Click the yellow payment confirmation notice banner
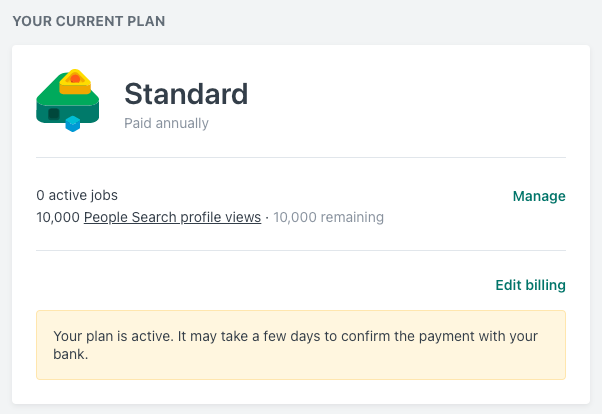 pyautogui.click(x=301, y=345)
